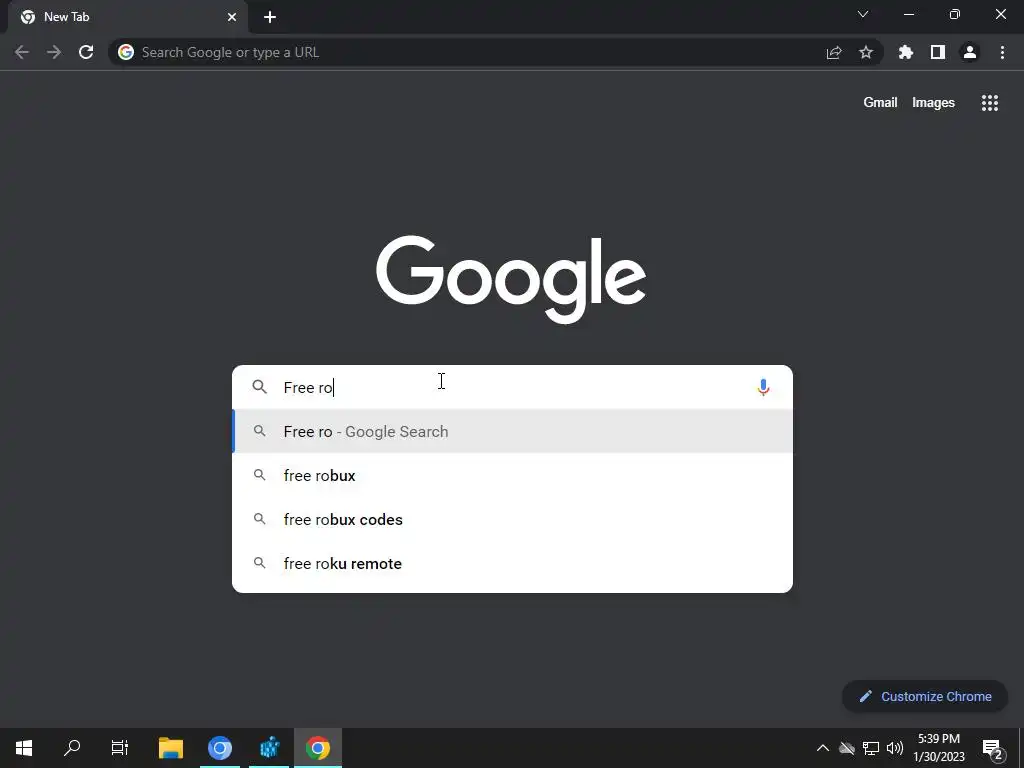Image resolution: width=1024 pixels, height=768 pixels.
Task: Open Images link
Action: [x=933, y=103]
